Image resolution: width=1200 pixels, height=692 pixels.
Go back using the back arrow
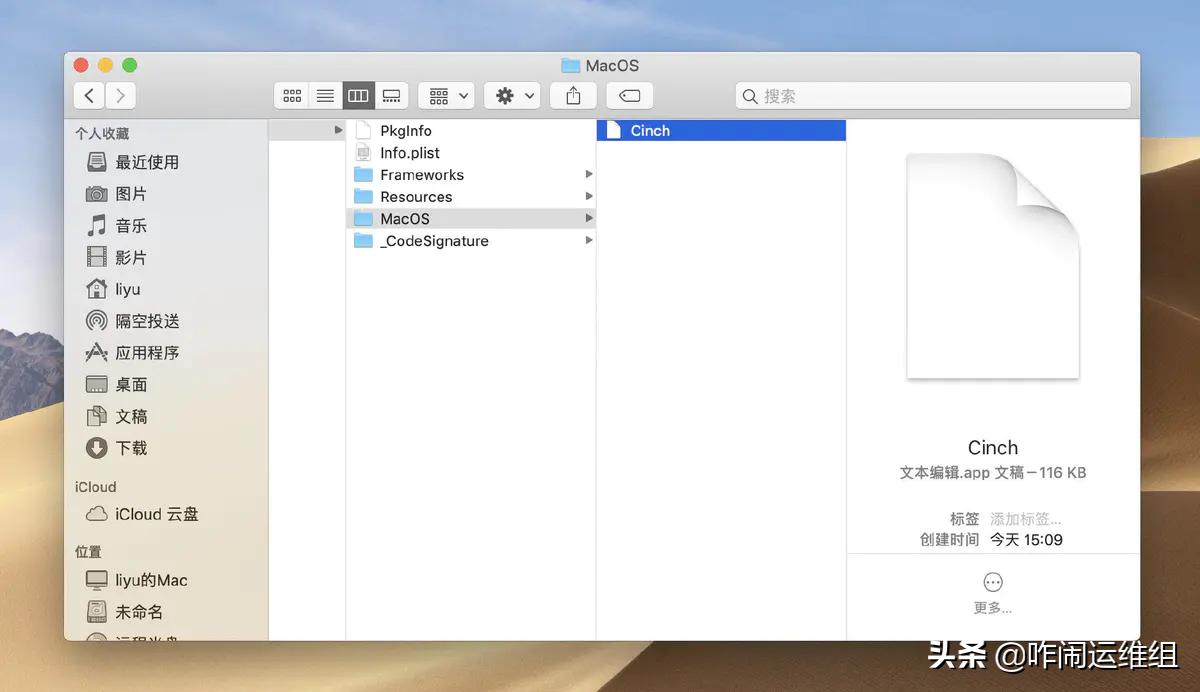coord(88,95)
